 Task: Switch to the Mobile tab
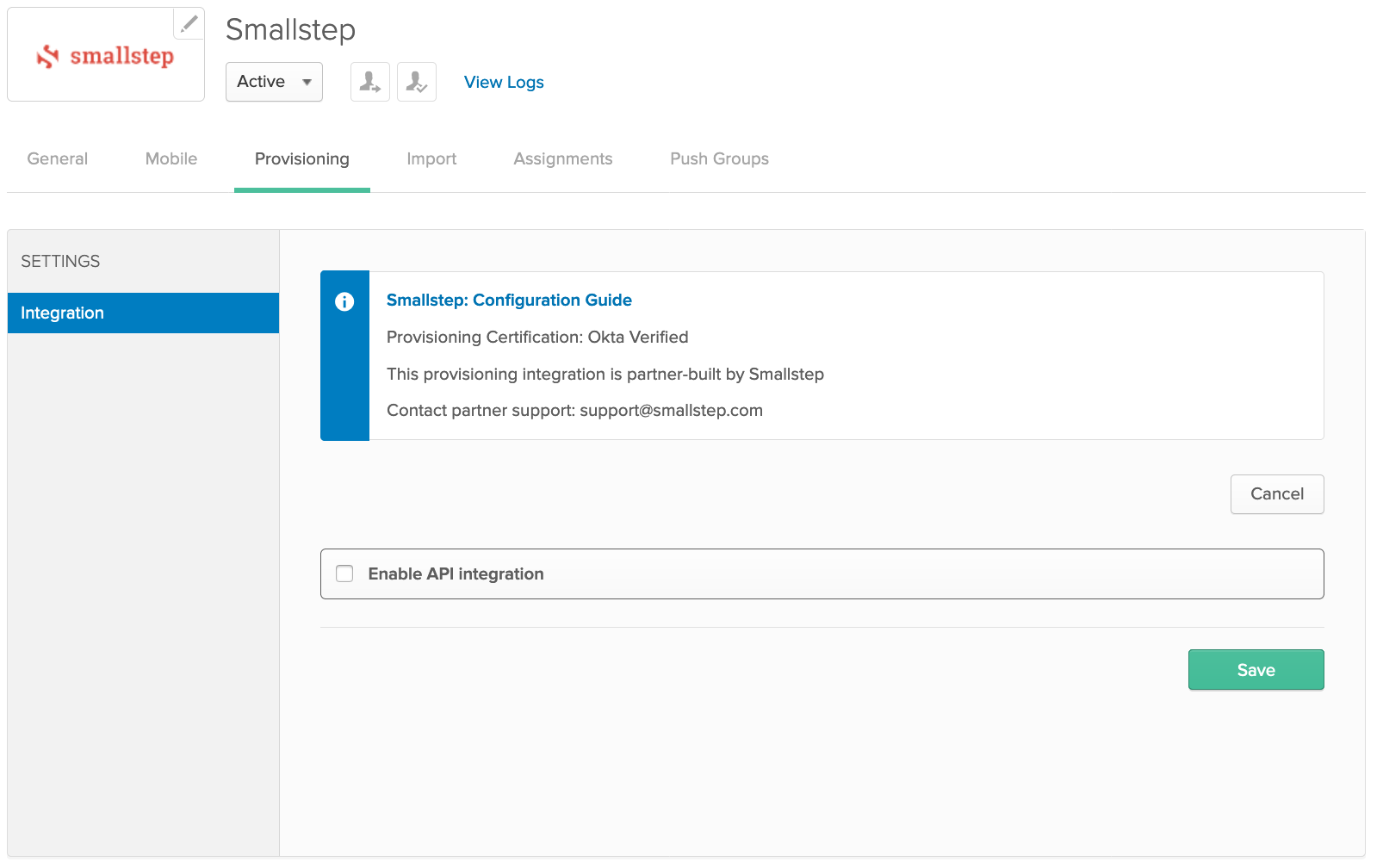coord(171,159)
